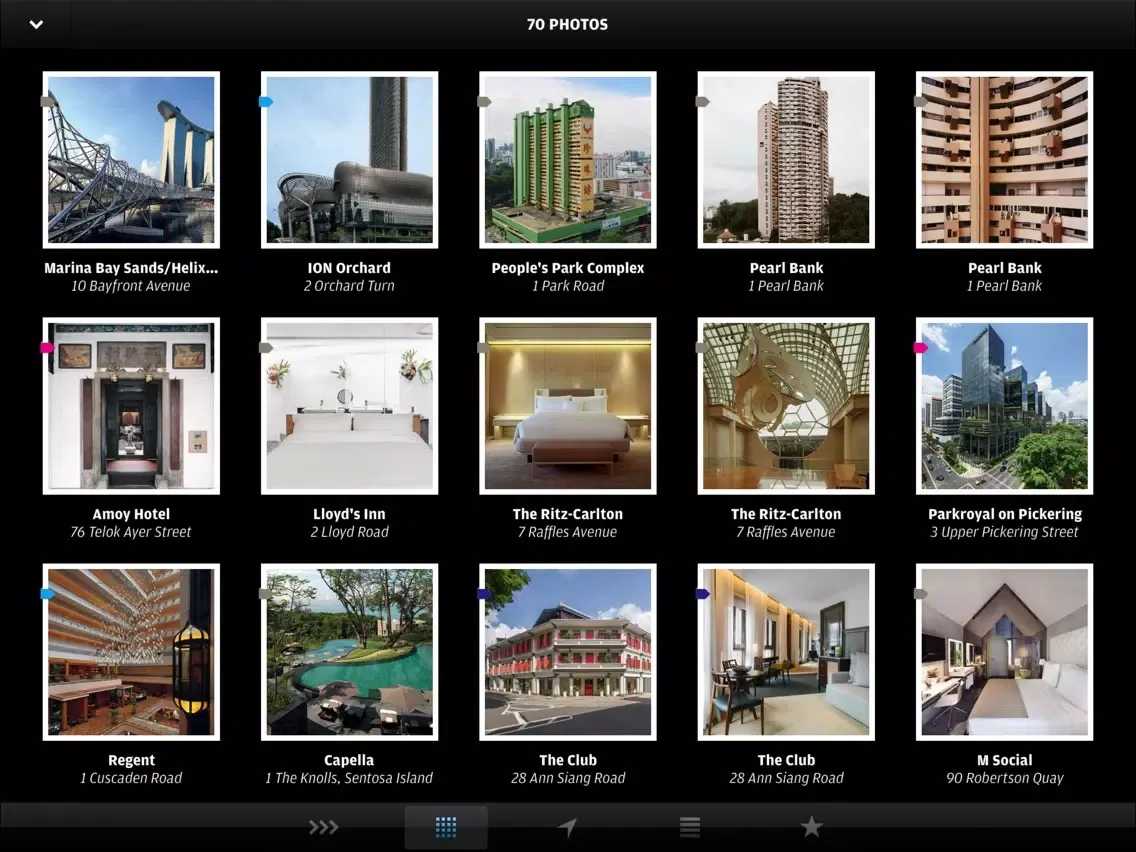Click the "76 Telok Ayer Street" address

[x=131, y=532]
